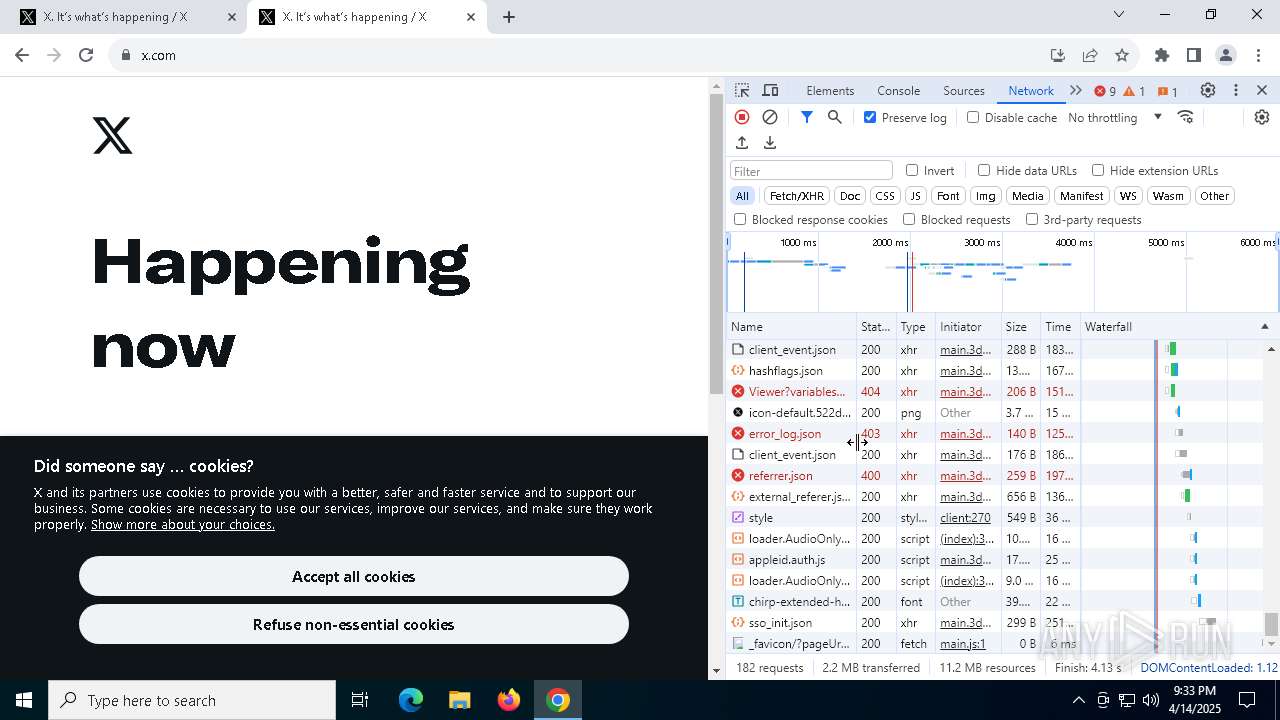Open Firefox from the taskbar
This screenshot has height=720, width=1280.
509,700
